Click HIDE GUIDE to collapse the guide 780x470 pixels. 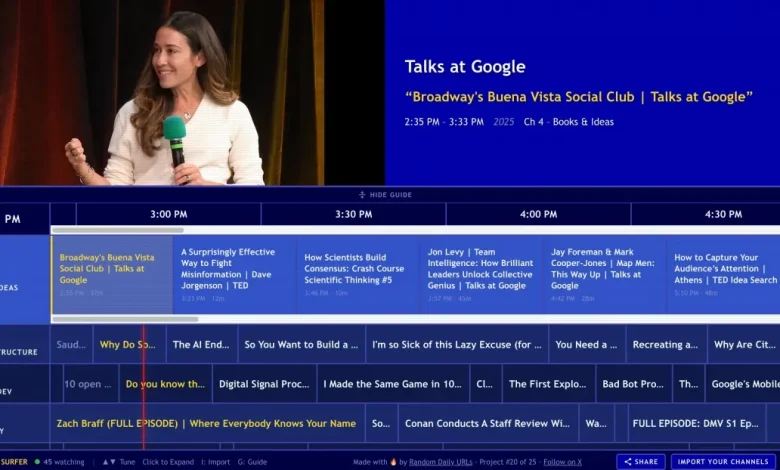point(386,194)
